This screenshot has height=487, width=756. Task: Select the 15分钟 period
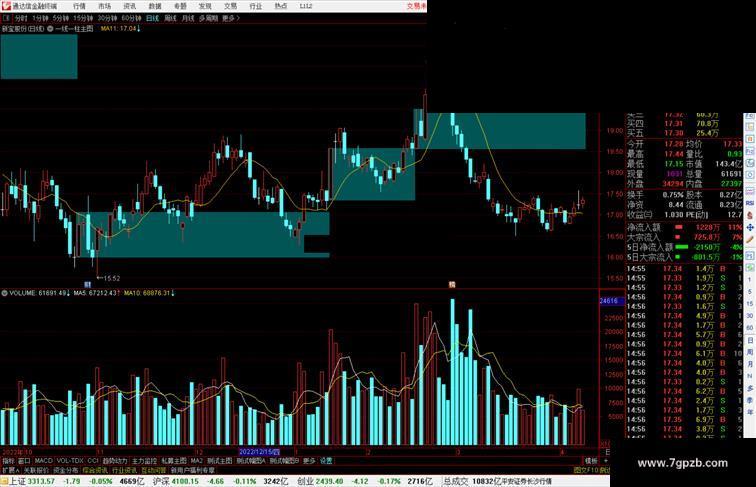coord(83,18)
